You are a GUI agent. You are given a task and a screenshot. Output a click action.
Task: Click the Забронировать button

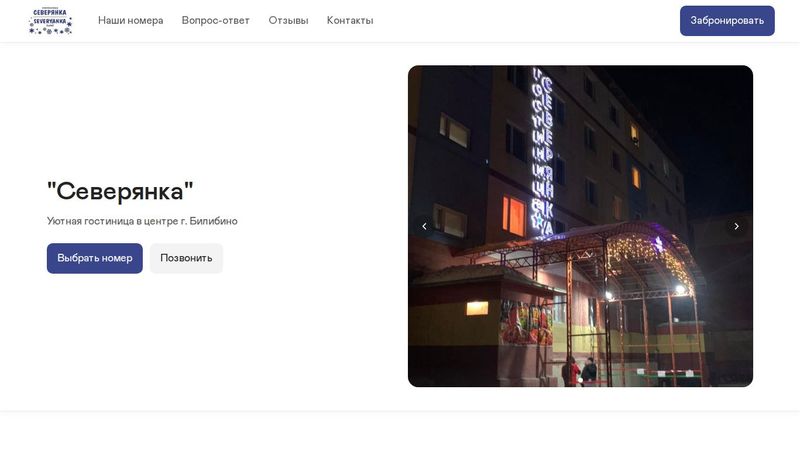pos(727,21)
